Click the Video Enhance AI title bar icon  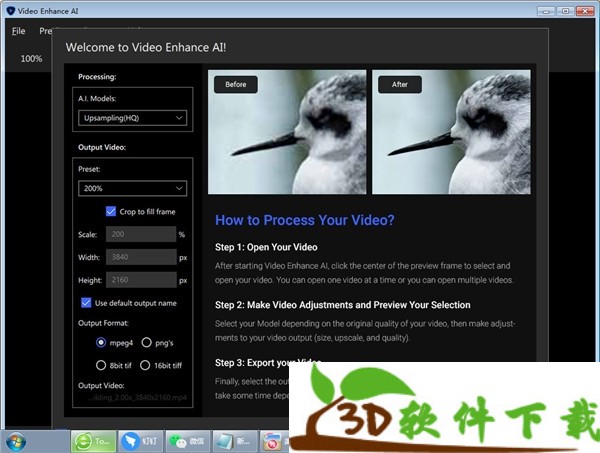point(11,11)
